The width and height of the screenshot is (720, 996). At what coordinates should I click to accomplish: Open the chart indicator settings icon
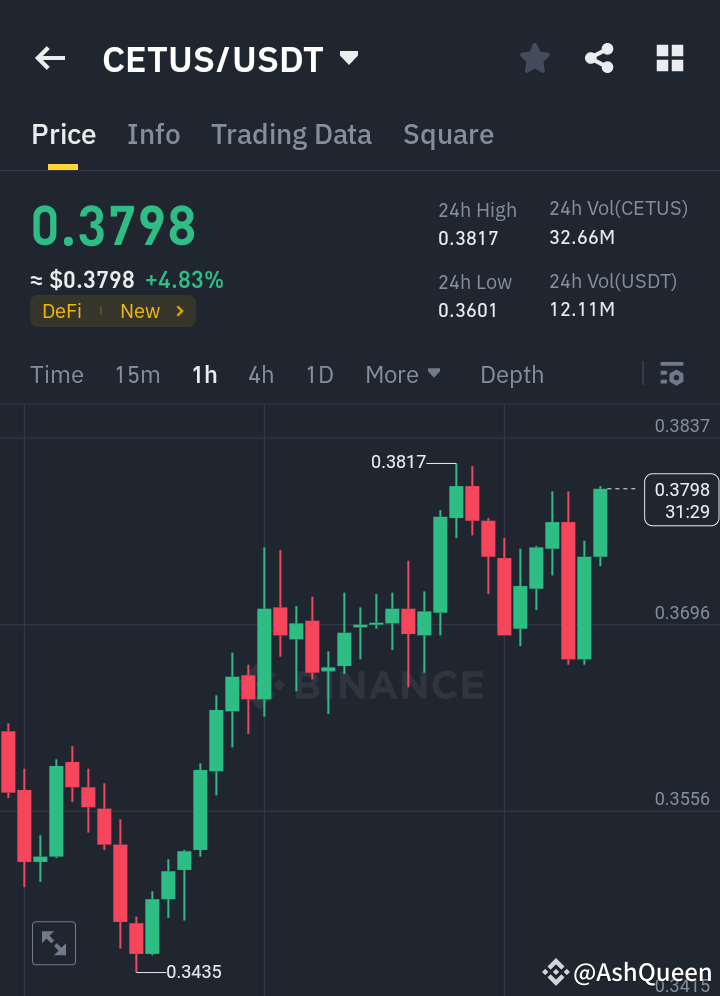pyautogui.click(x=671, y=374)
